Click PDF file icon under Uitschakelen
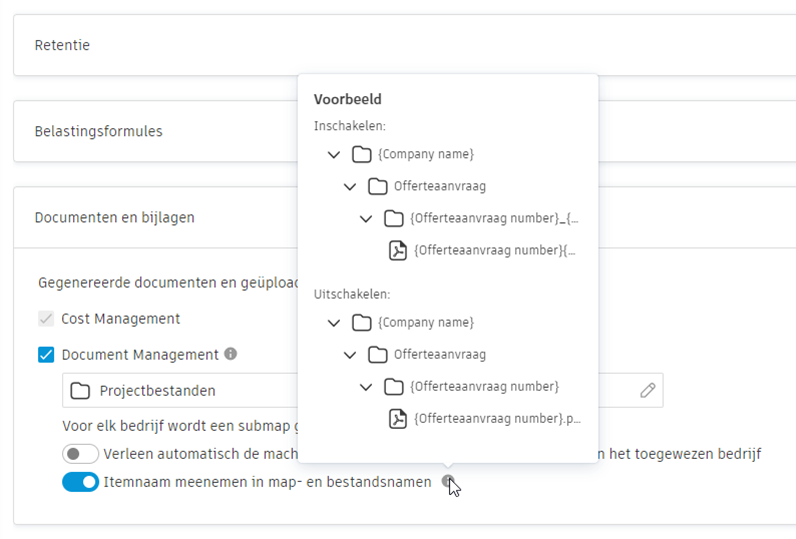 [x=398, y=418]
